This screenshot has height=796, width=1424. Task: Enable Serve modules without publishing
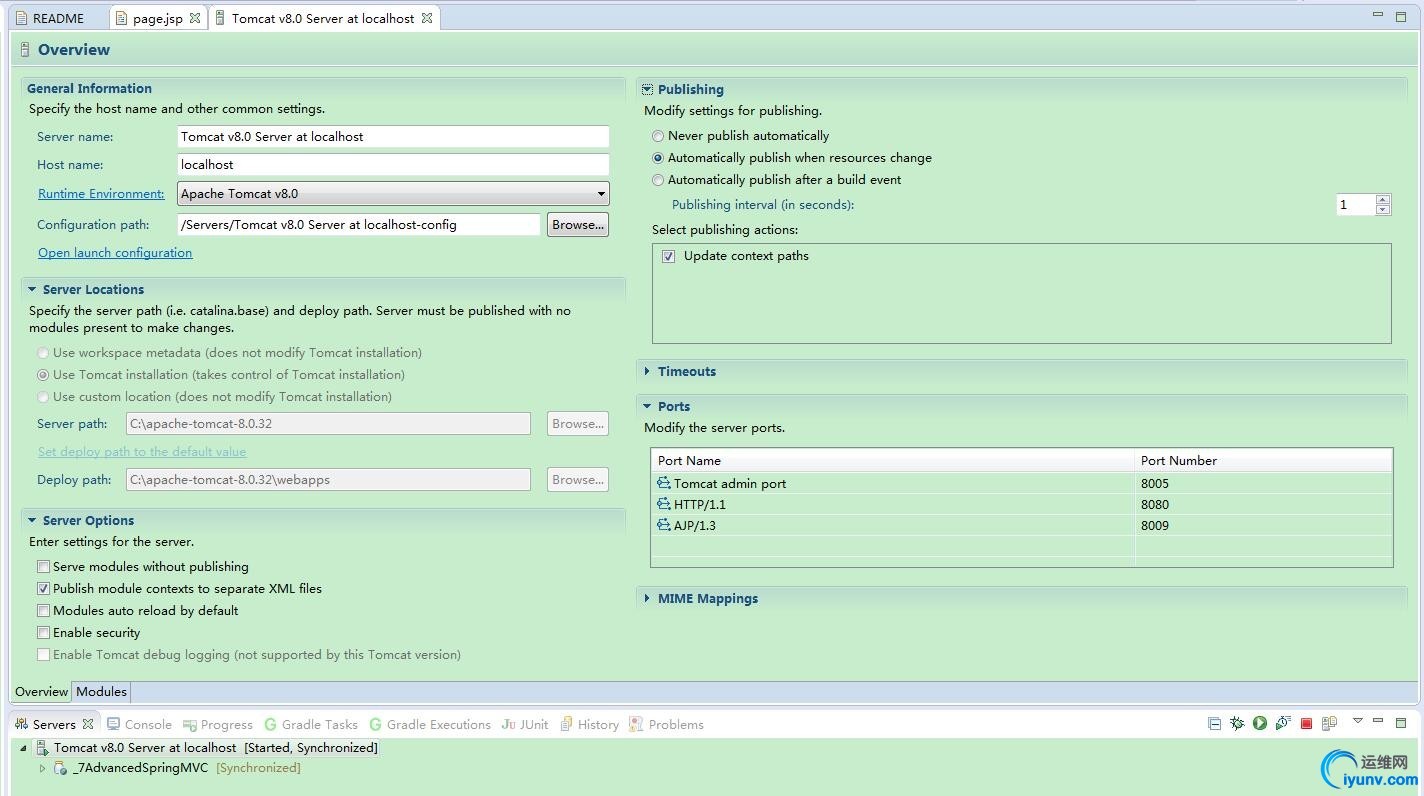pyautogui.click(x=43, y=567)
